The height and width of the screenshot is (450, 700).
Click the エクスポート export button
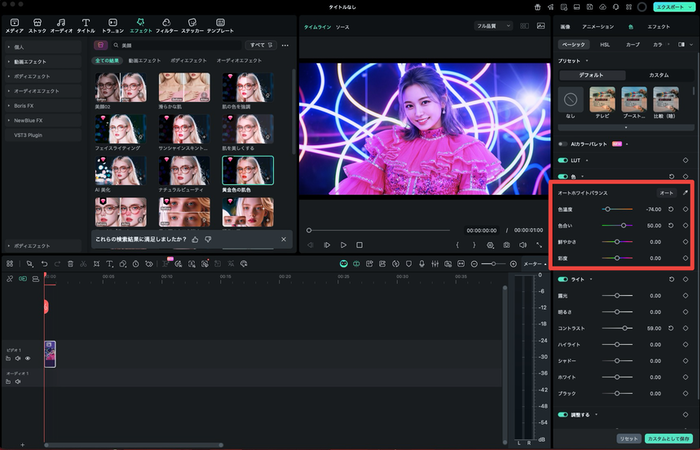pyautogui.click(x=673, y=7)
